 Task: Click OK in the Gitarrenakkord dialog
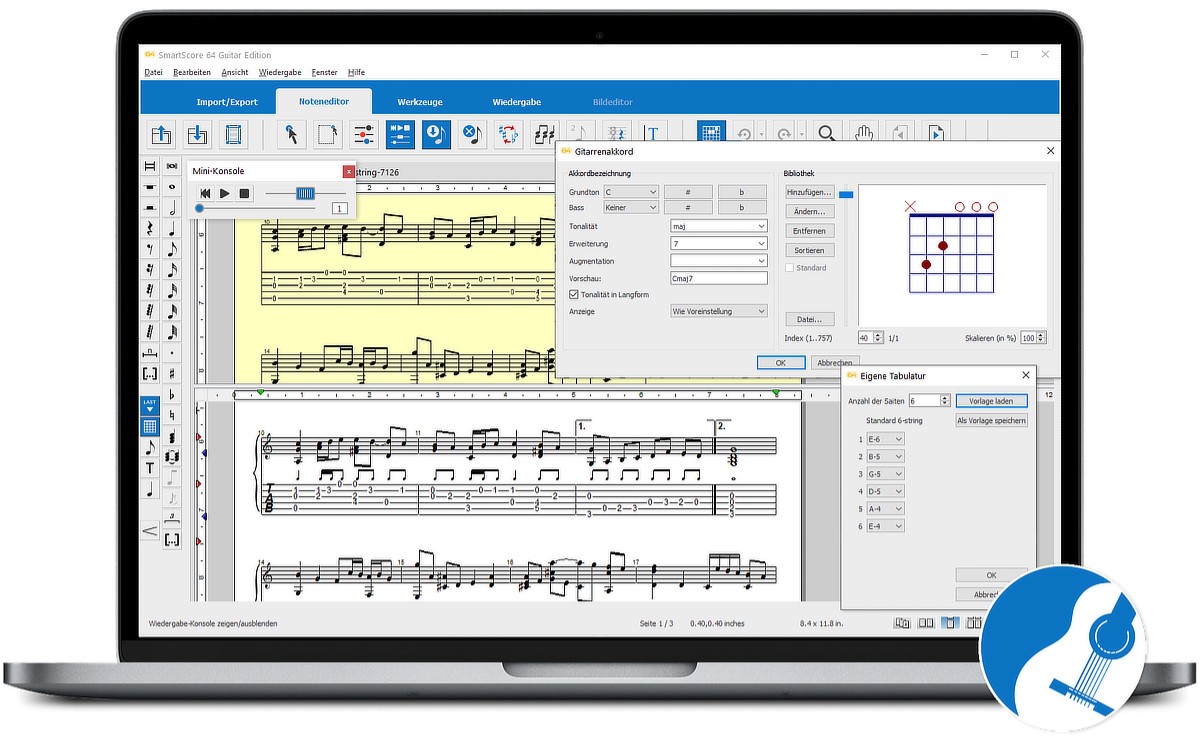pos(781,362)
